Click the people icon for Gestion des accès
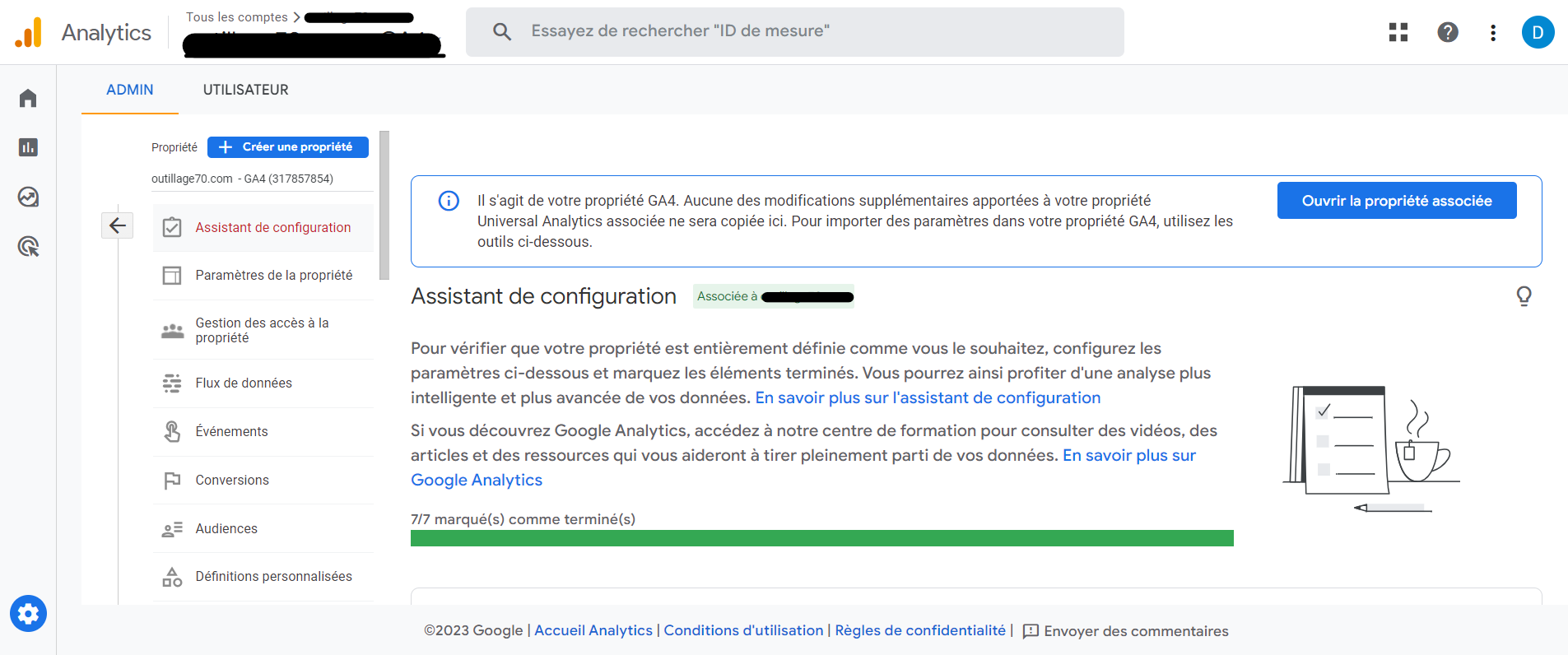 tap(172, 331)
